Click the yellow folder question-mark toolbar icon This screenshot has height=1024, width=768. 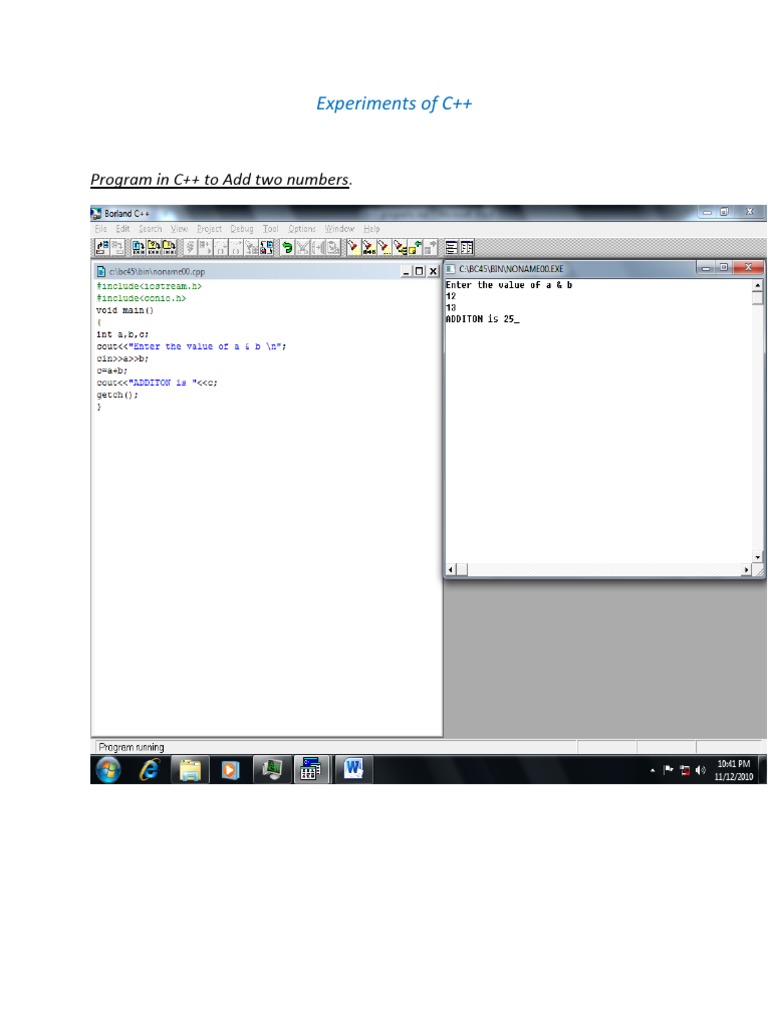[x=153, y=248]
